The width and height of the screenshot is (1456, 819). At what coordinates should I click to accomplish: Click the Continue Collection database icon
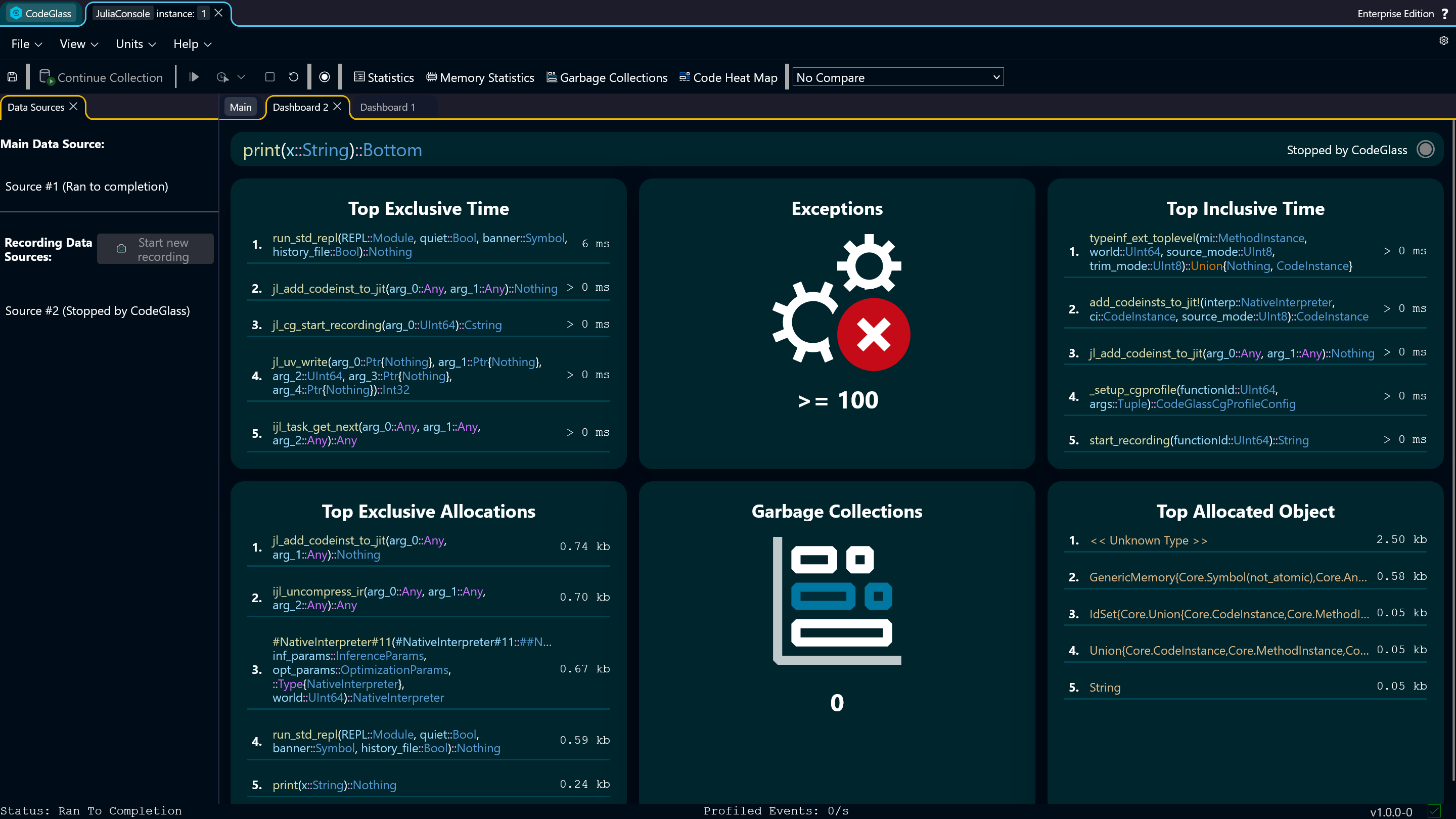pyautogui.click(x=47, y=77)
